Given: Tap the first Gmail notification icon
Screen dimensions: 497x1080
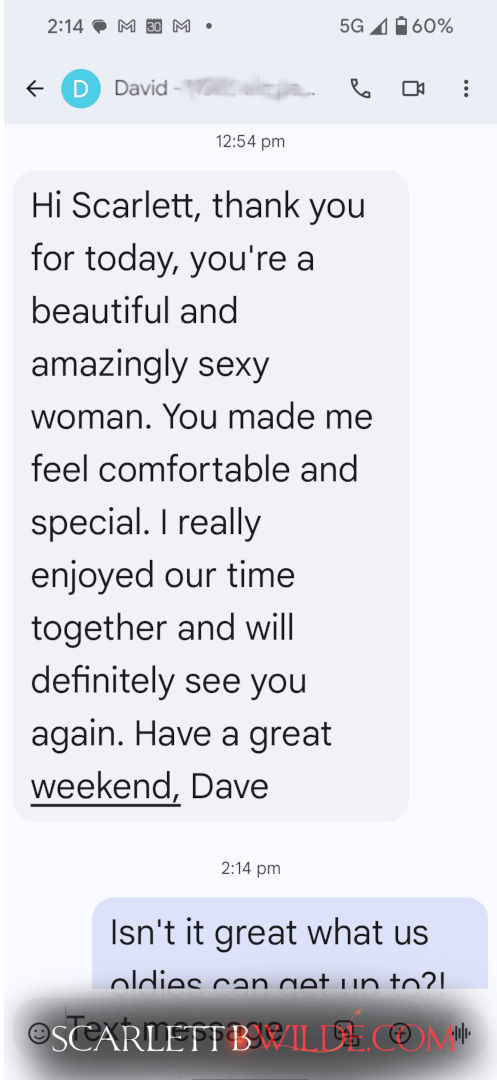Looking at the screenshot, I should [x=127, y=27].
